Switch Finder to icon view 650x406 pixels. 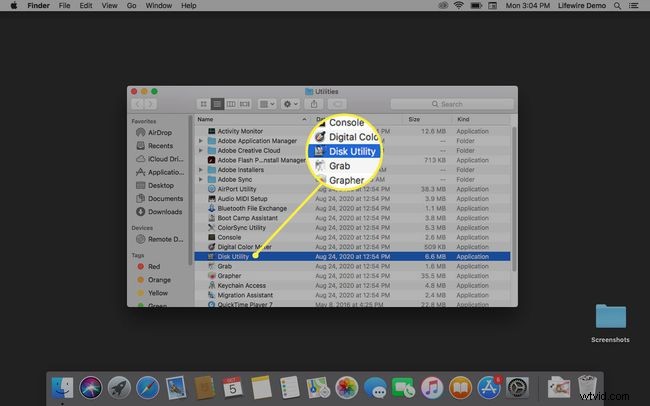pos(204,104)
